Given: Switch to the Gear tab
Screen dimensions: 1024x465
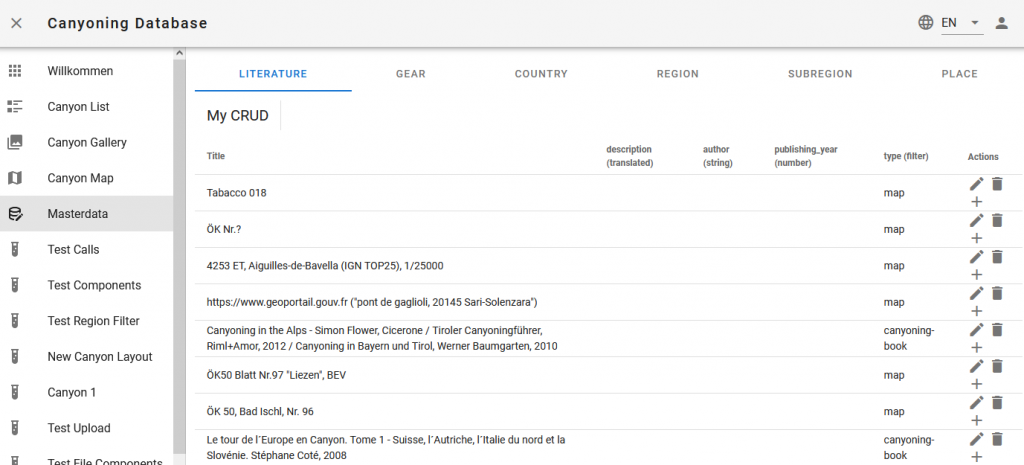Looking at the screenshot, I should 411,74.
